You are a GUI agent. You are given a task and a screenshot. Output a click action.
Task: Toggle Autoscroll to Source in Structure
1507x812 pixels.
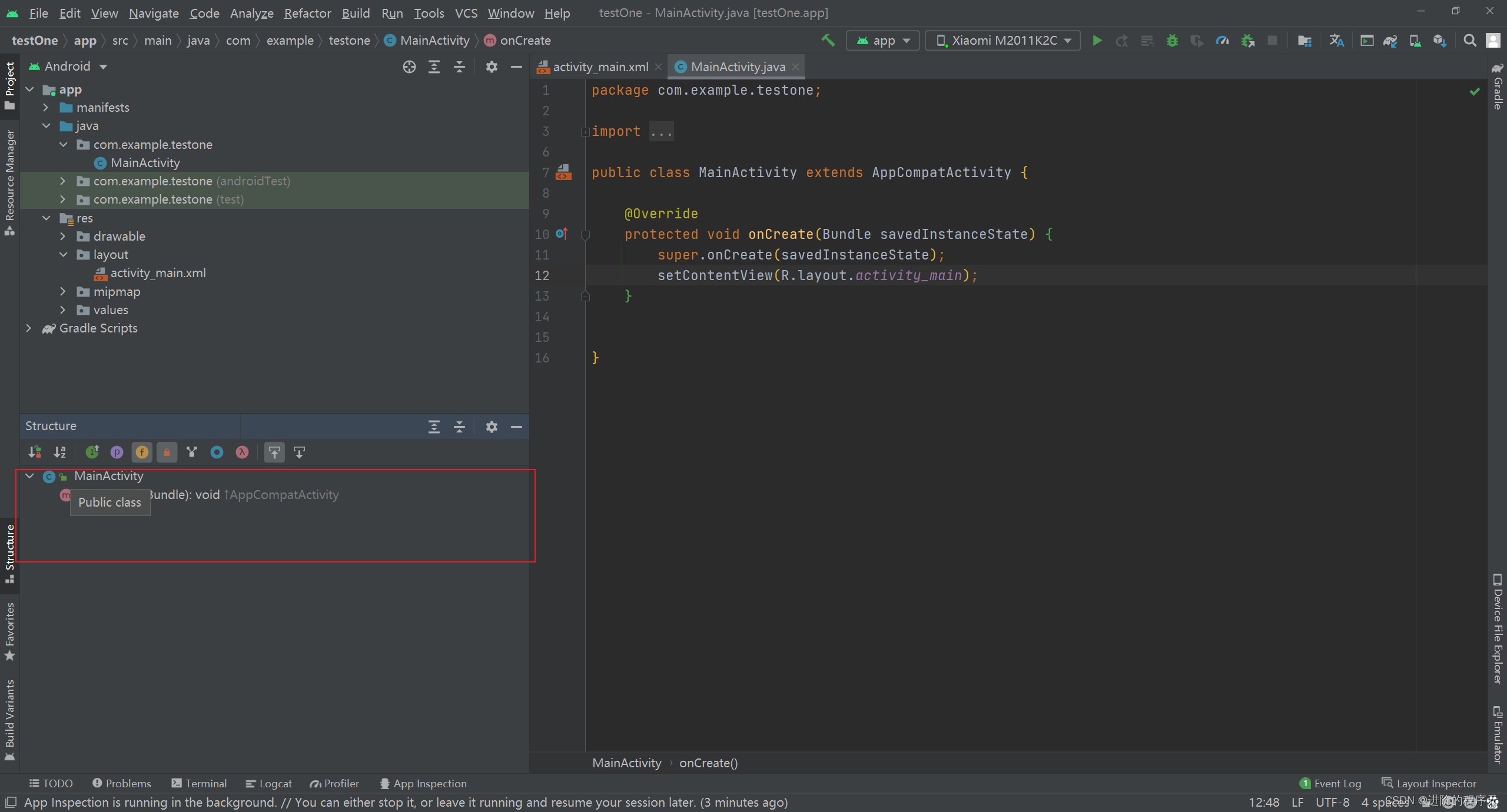coord(274,452)
